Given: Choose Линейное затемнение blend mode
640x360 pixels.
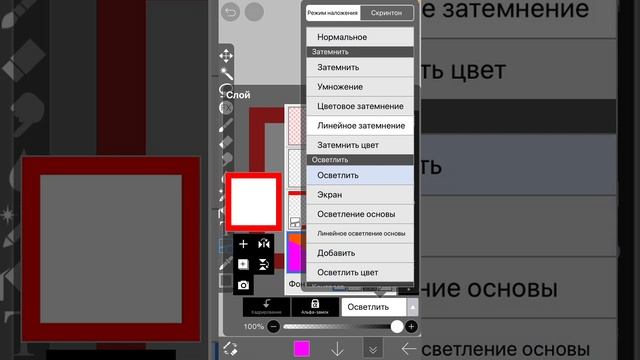Looking at the screenshot, I should 360,126.
